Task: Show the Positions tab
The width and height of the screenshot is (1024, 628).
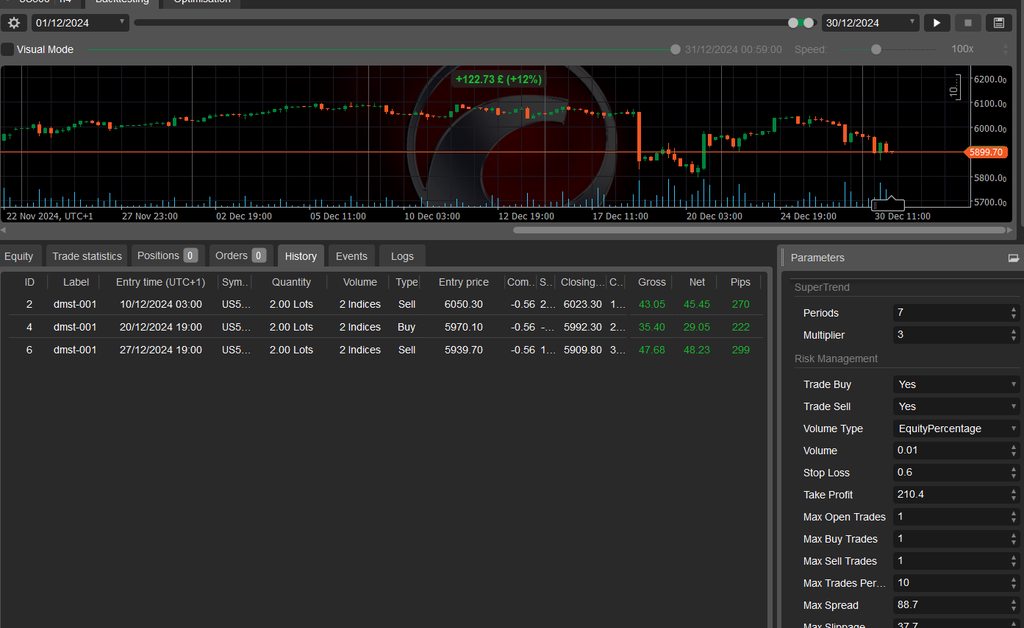Action: pos(167,256)
